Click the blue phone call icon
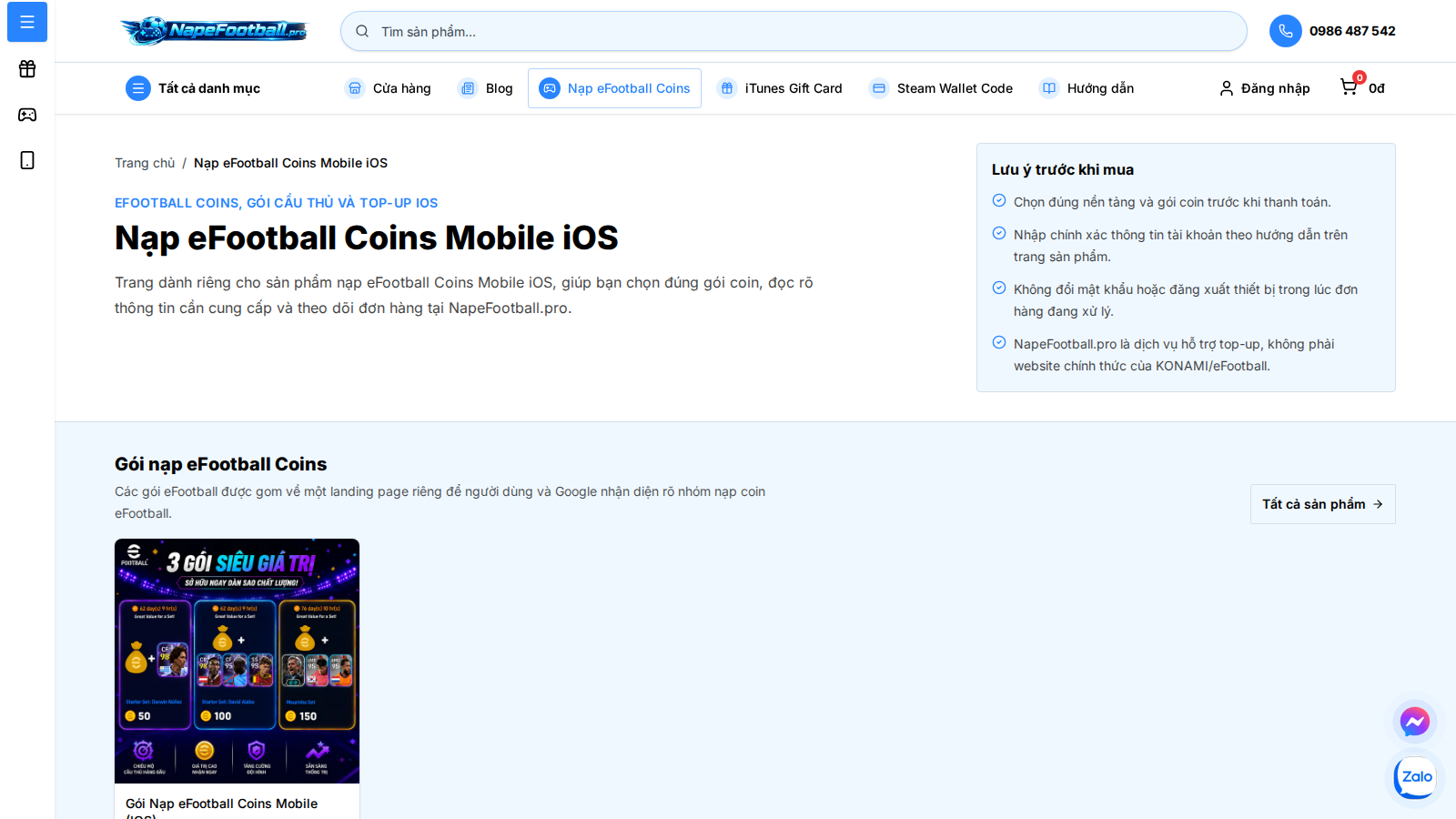This screenshot has width=1456, height=819. (1285, 31)
